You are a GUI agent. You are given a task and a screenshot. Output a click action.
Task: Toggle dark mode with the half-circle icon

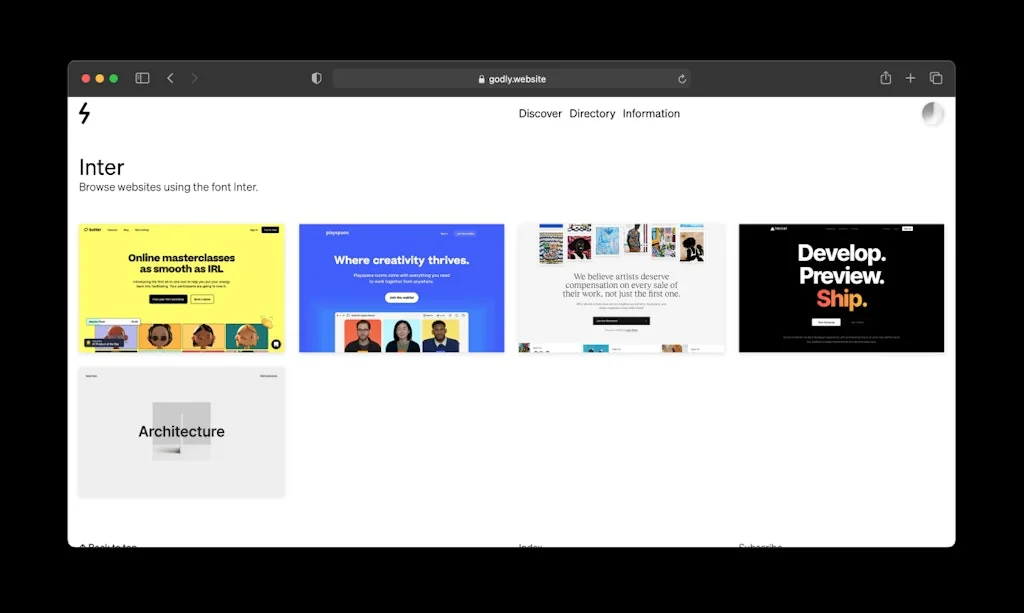pyautogui.click(x=932, y=114)
